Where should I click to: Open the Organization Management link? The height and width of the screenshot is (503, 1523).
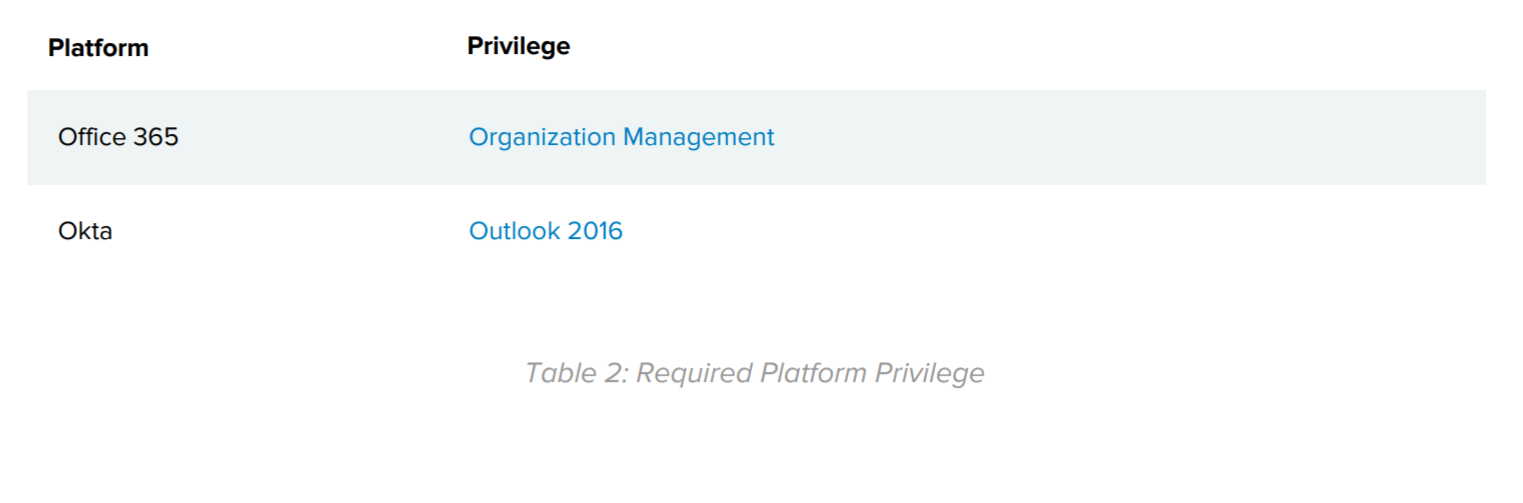point(621,137)
